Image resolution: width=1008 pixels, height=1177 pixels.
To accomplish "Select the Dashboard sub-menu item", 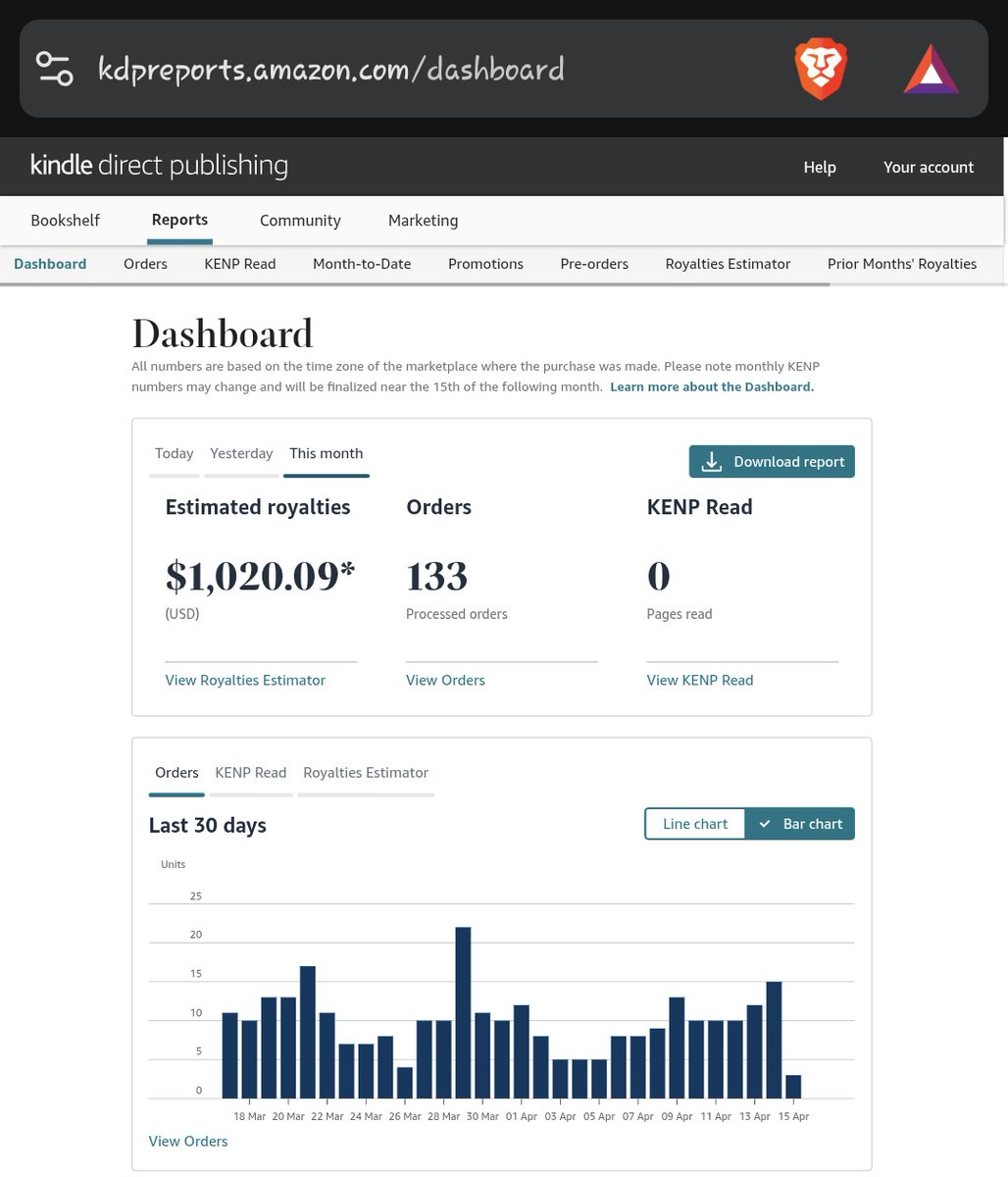I will coord(50,264).
